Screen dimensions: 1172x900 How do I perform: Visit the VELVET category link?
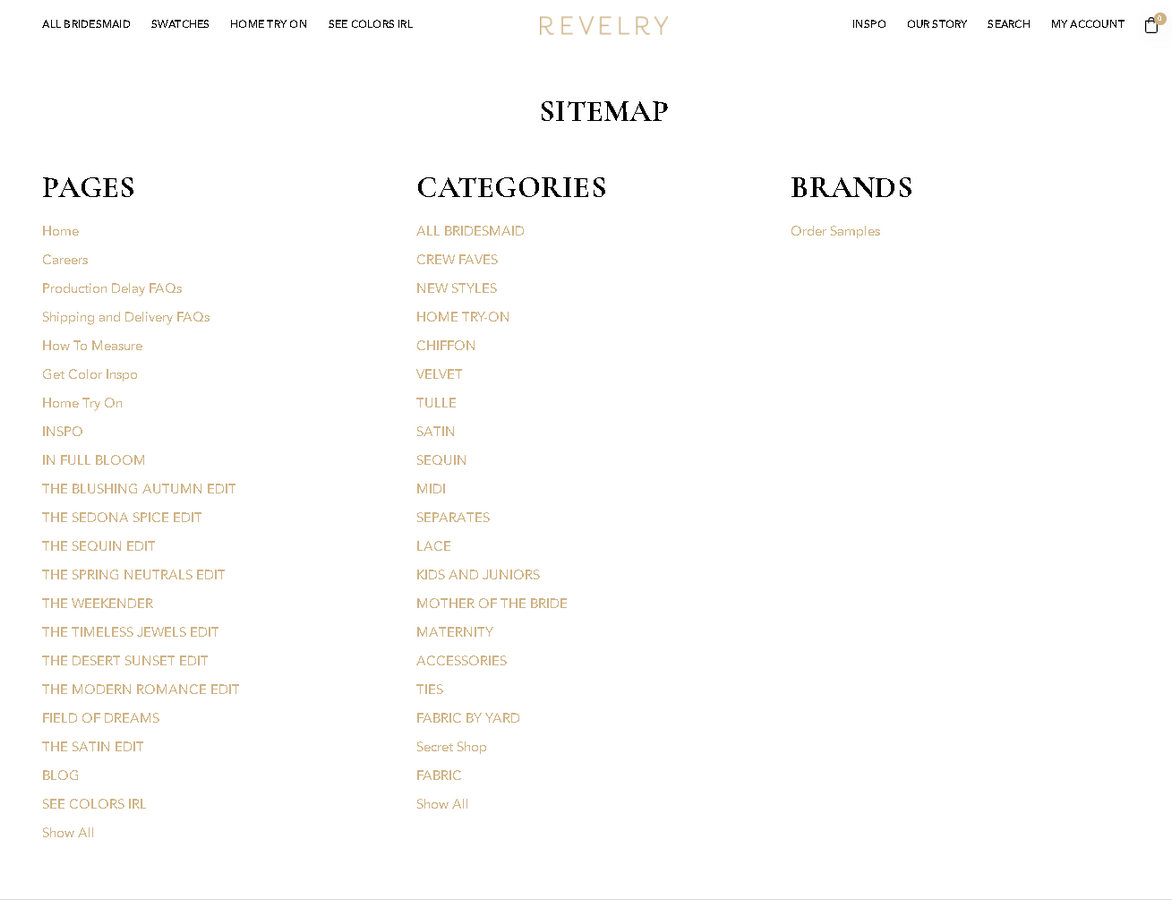click(440, 375)
